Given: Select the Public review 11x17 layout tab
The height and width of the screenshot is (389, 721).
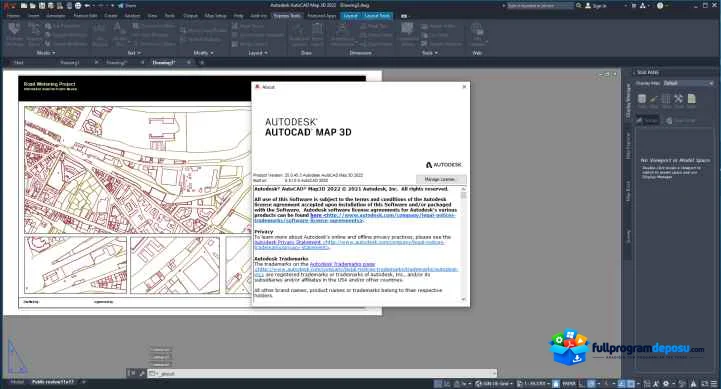Looking at the screenshot, I should coord(52,382).
